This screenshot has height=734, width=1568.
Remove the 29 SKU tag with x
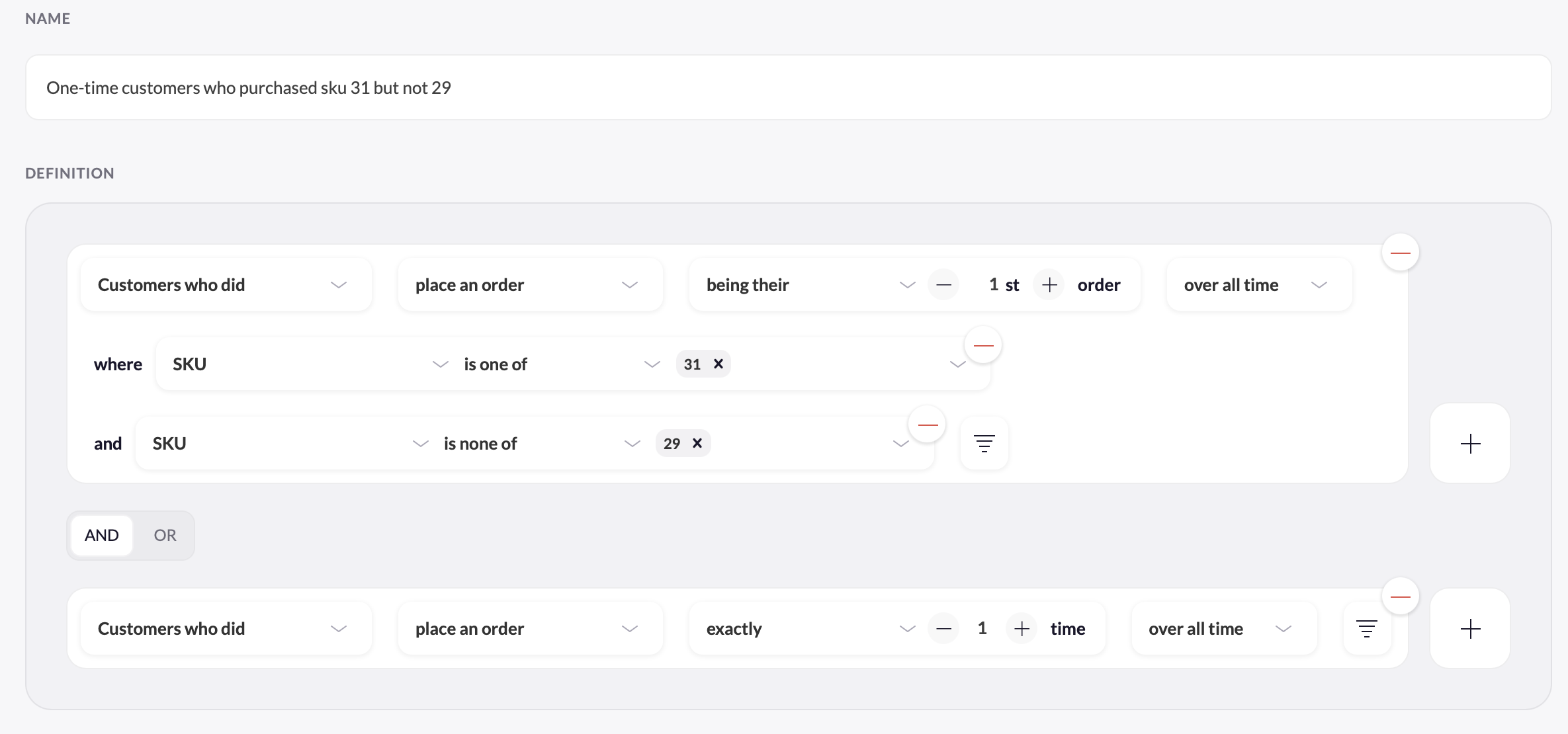click(x=697, y=443)
